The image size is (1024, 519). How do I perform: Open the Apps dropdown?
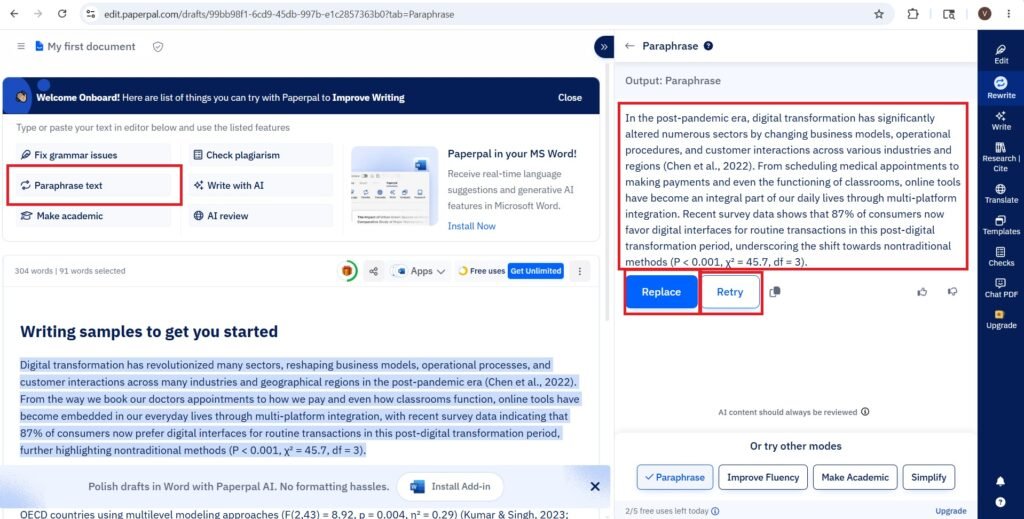pos(421,271)
